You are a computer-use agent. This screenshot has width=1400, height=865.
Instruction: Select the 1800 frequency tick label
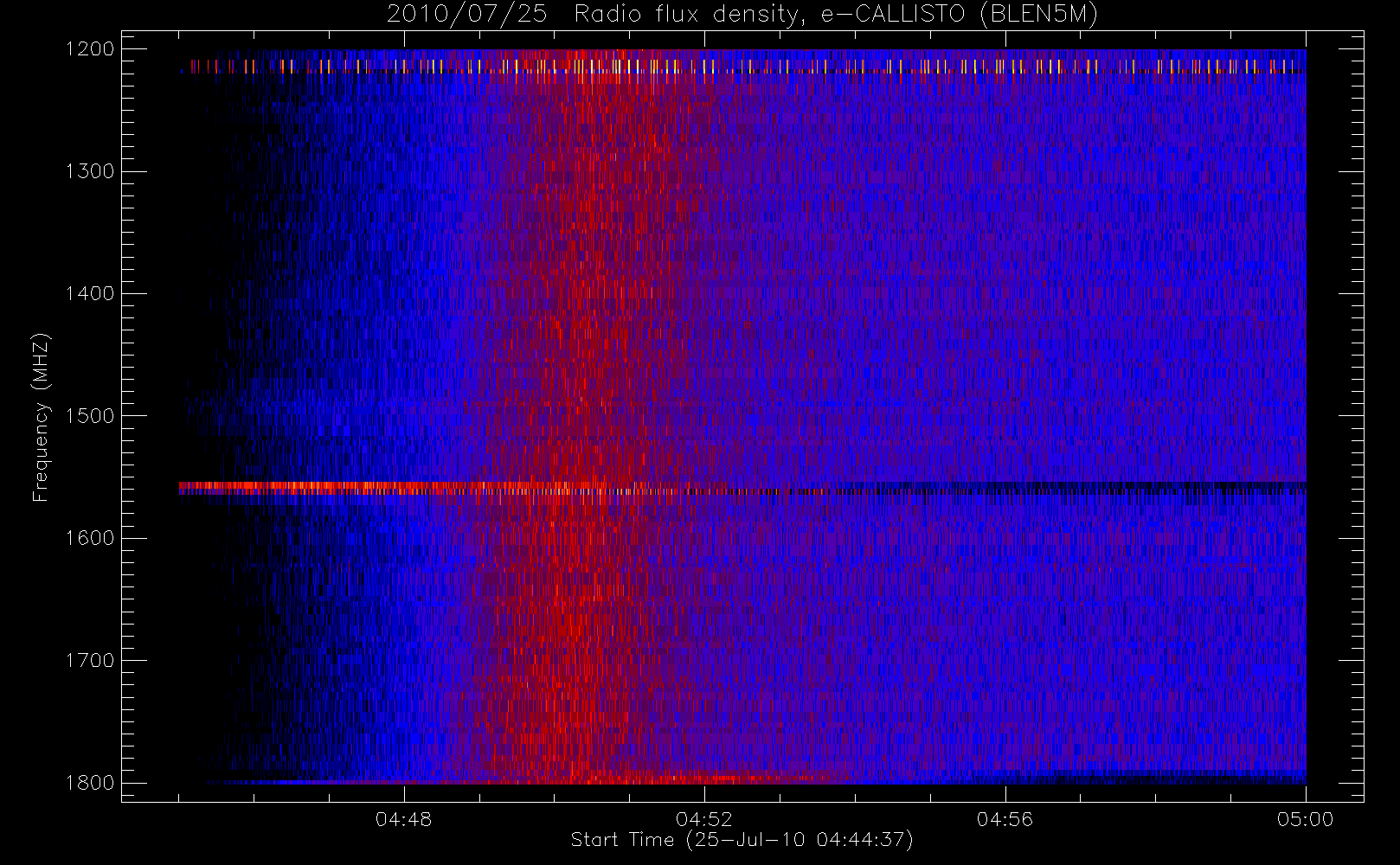[x=90, y=783]
